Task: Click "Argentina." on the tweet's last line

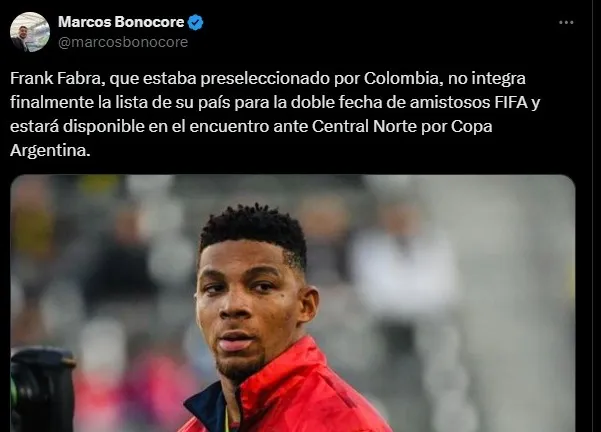Action: [x=50, y=151]
